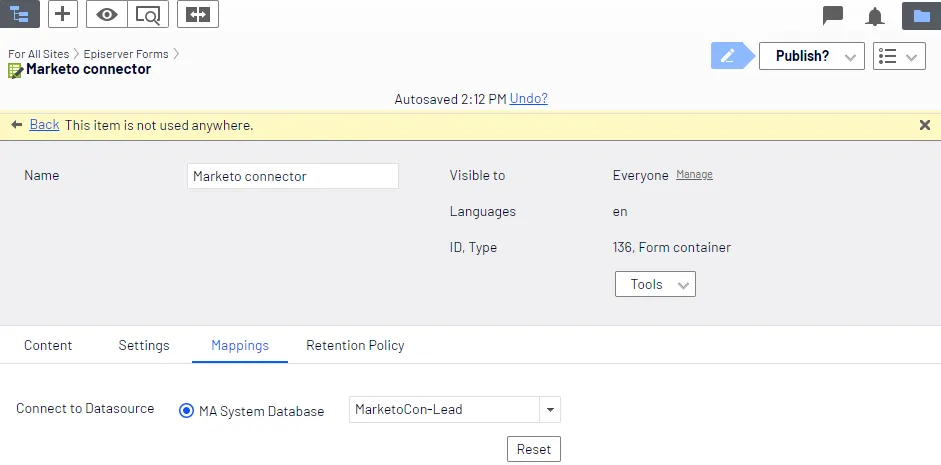Close the yellow notification bar
The height and width of the screenshot is (465, 941).
point(925,125)
